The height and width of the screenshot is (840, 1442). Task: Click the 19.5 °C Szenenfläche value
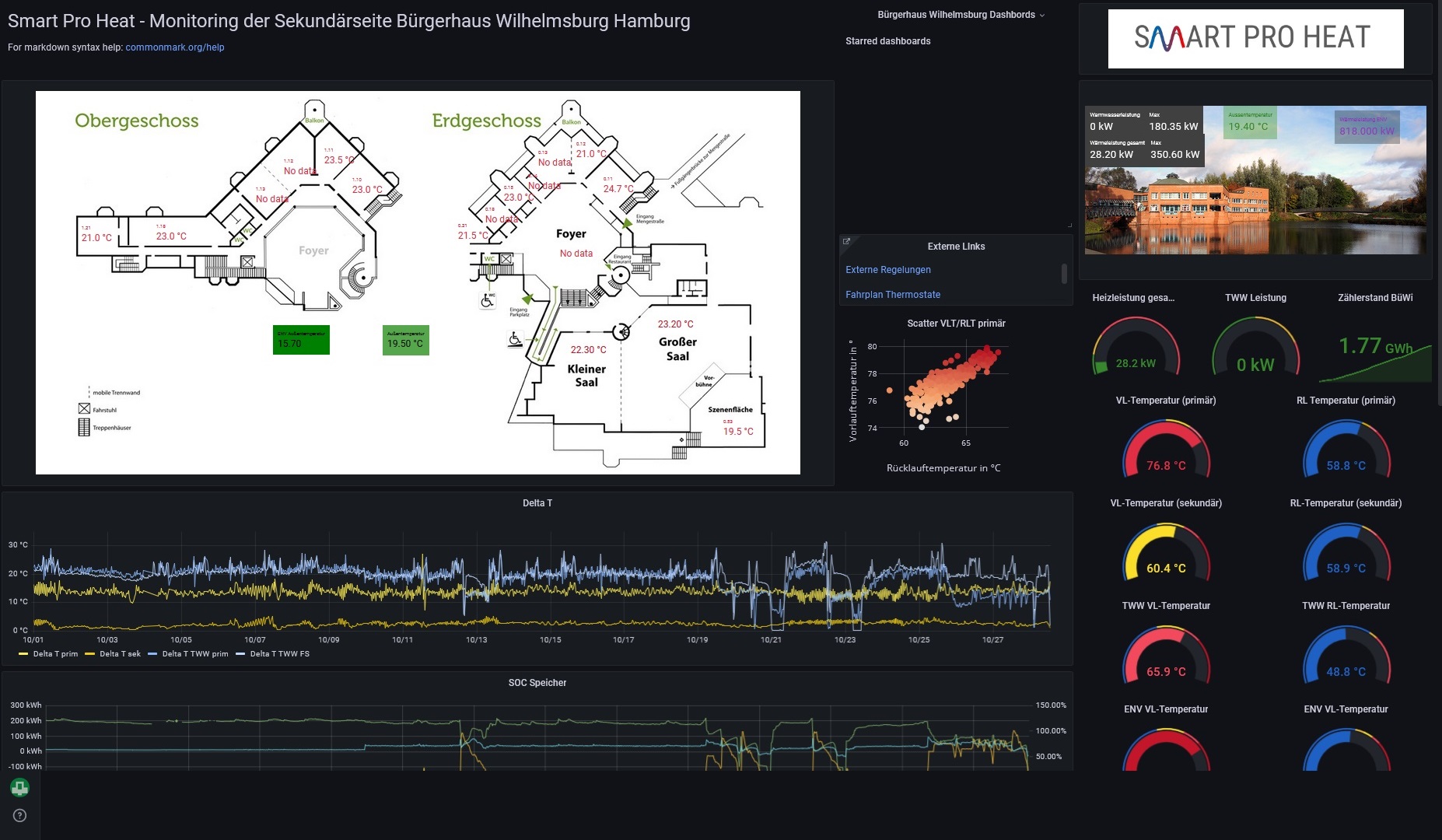click(x=738, y=432)
